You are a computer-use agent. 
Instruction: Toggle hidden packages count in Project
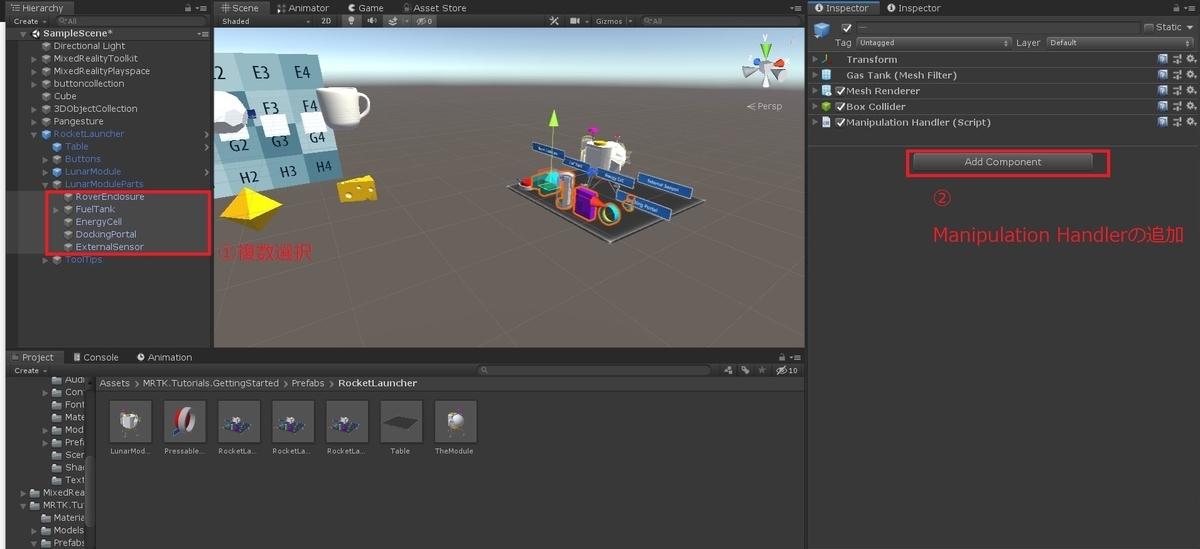[x=787, y=370]
